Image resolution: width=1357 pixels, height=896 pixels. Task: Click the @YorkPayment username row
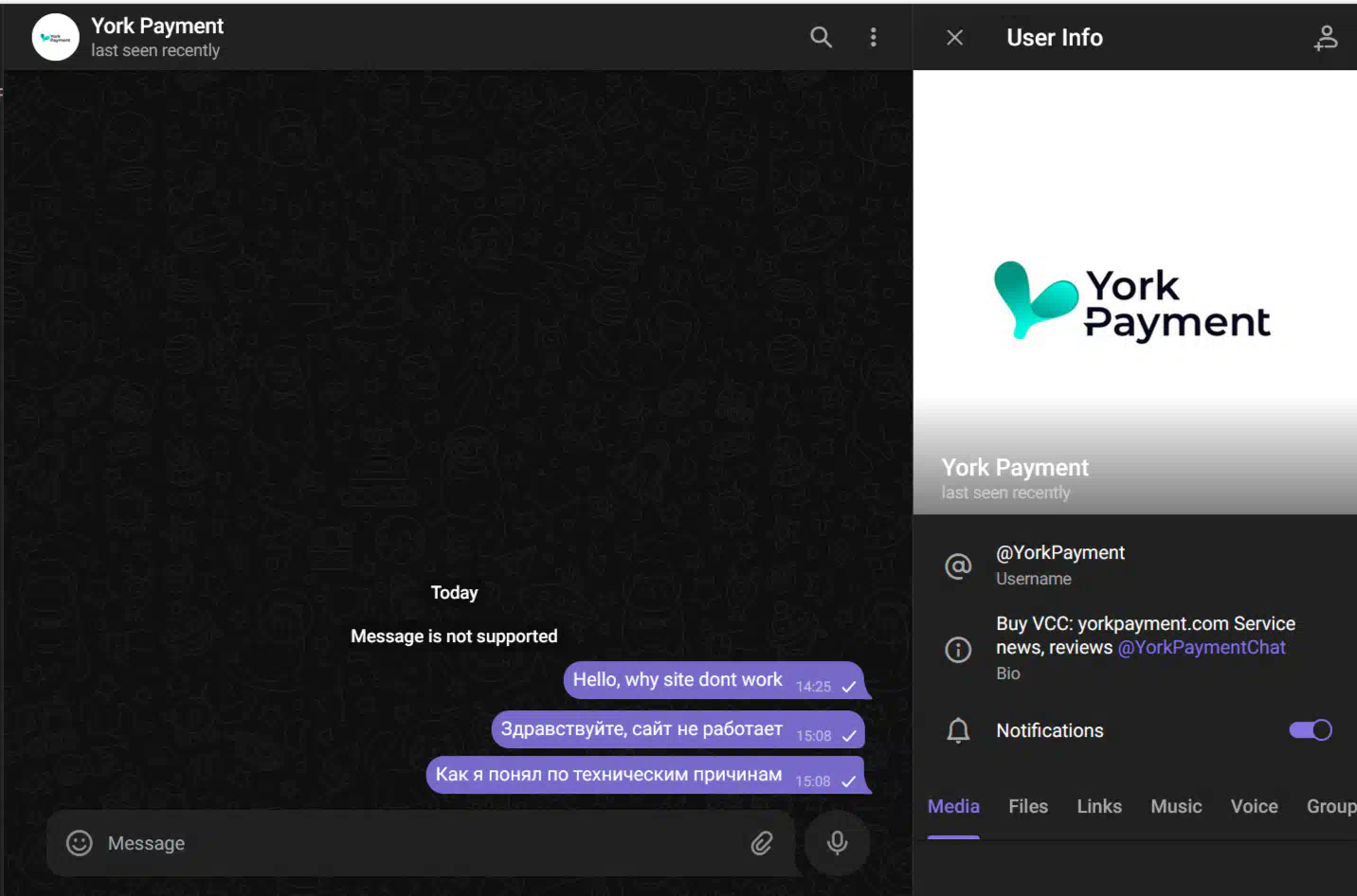coord(1135,564)
